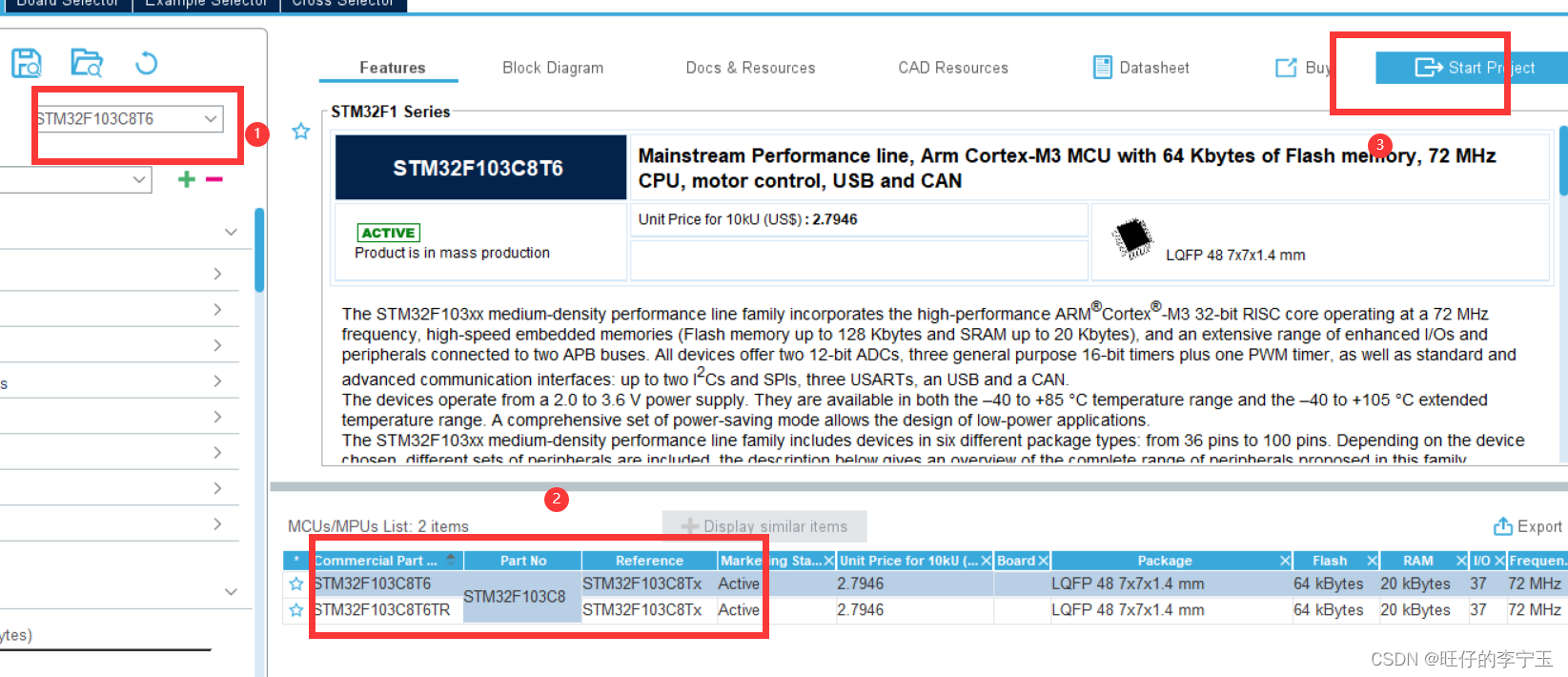Click the star column header in MCU list

coord(296,561)
